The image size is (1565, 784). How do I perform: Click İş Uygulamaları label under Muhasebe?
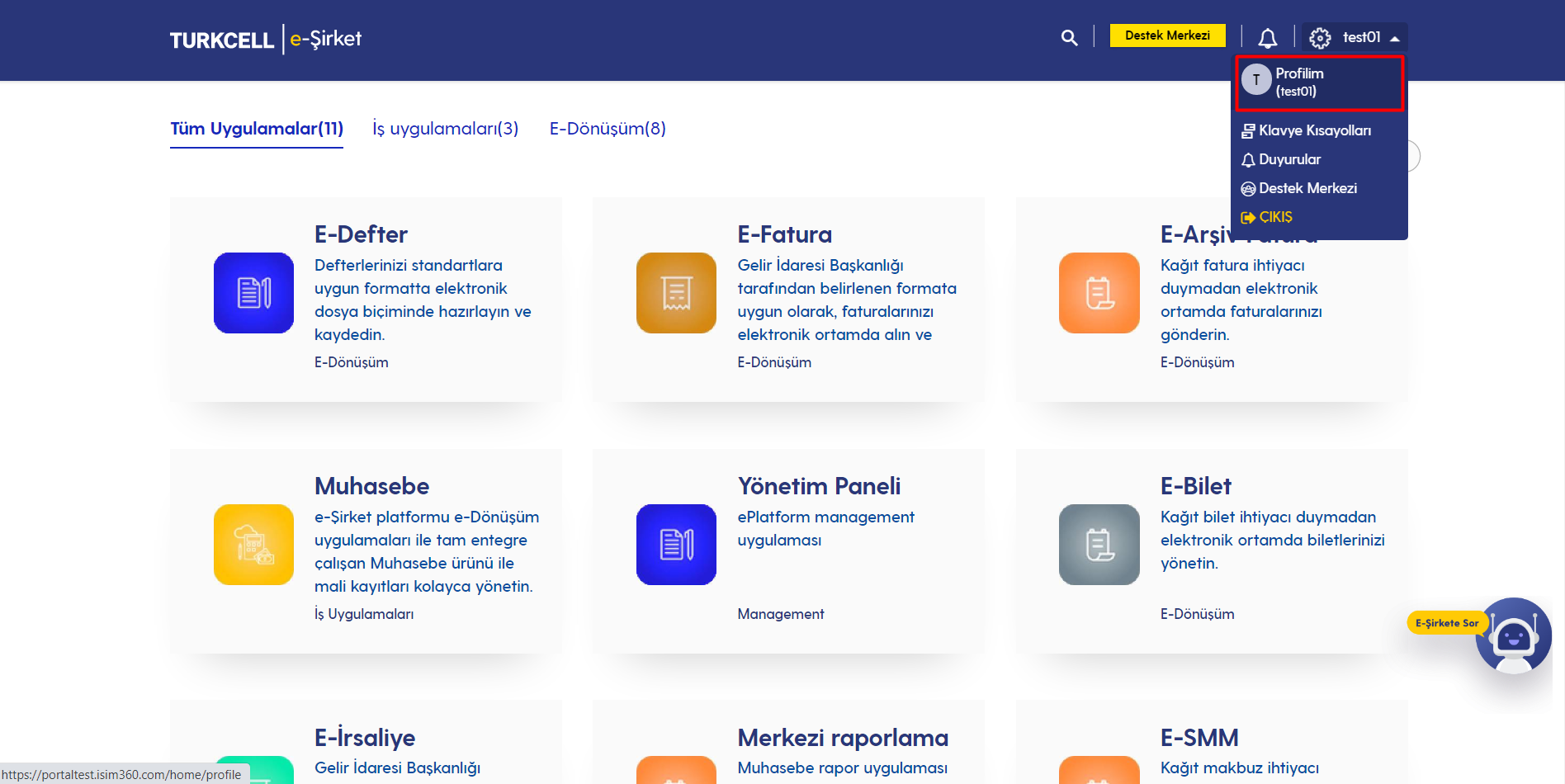(364, 614)
